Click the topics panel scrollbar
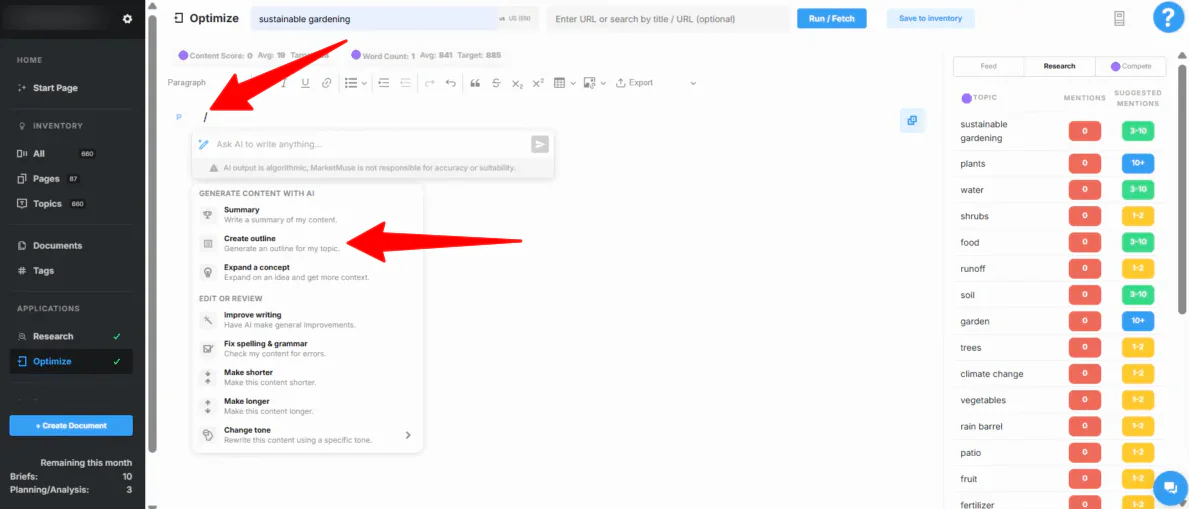The width and height of the screenshot is (1189, 509). pos(1181,188)
